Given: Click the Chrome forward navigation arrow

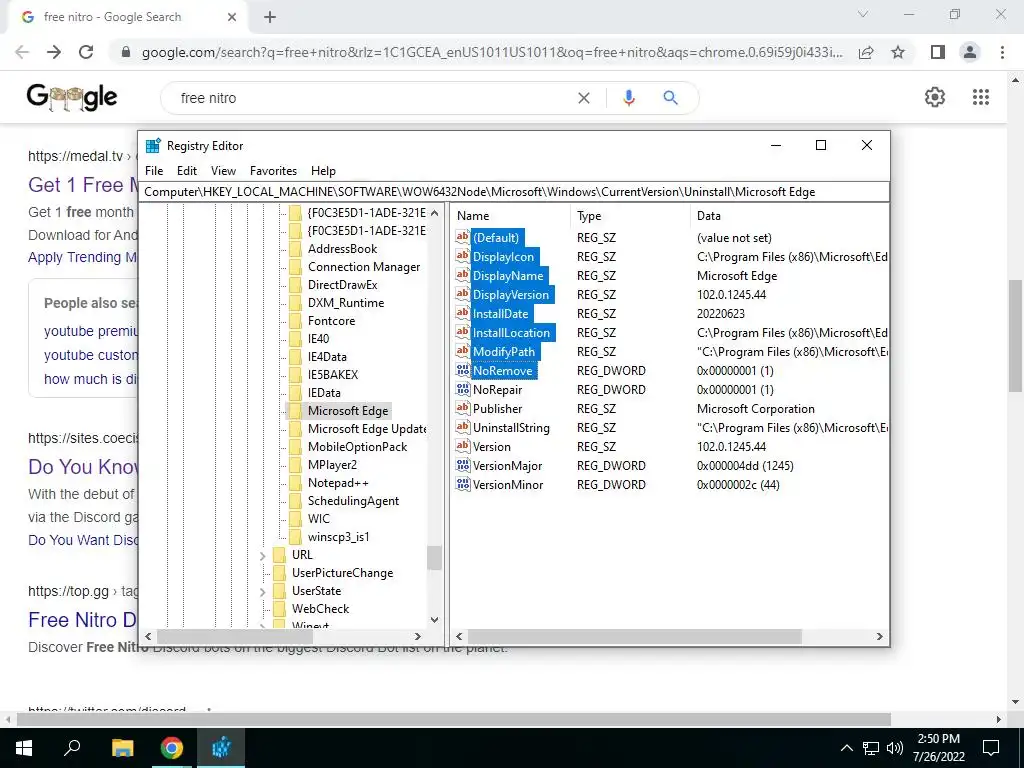Looking at the screenshot, I should point(54,52).
